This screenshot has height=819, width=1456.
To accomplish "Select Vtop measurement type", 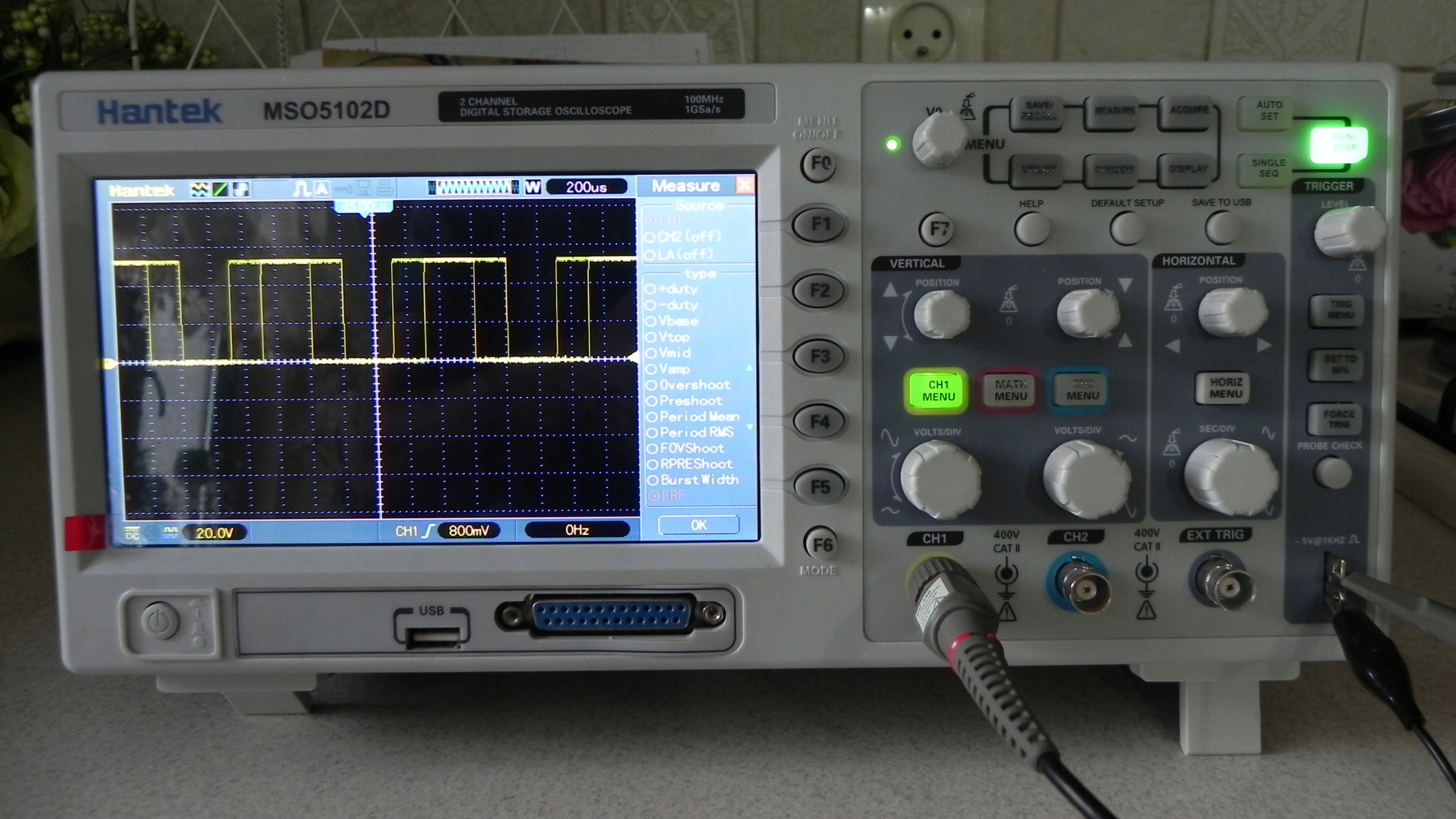I will [x=668, y=337].
